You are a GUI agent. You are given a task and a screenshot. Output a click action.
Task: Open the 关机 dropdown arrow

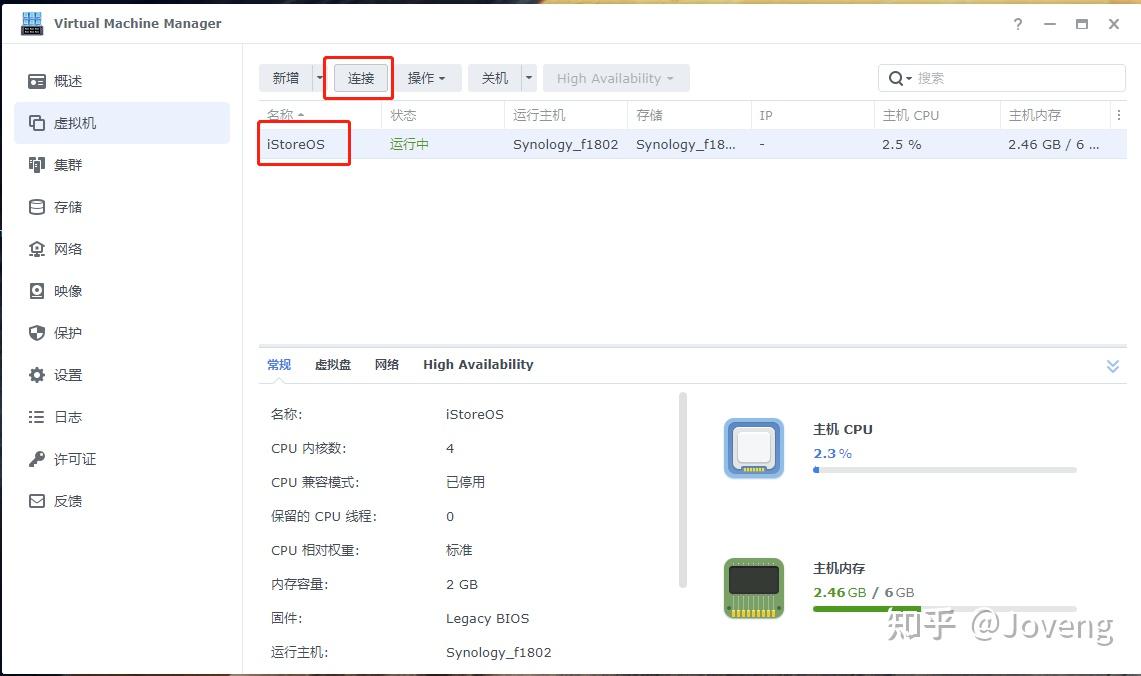point(529,78)
